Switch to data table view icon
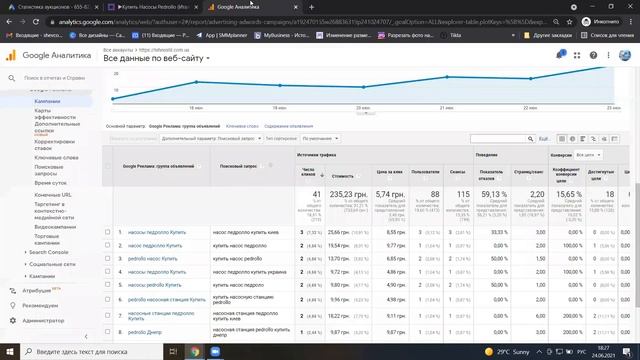640x360 pixels. [x=562, y=139]
